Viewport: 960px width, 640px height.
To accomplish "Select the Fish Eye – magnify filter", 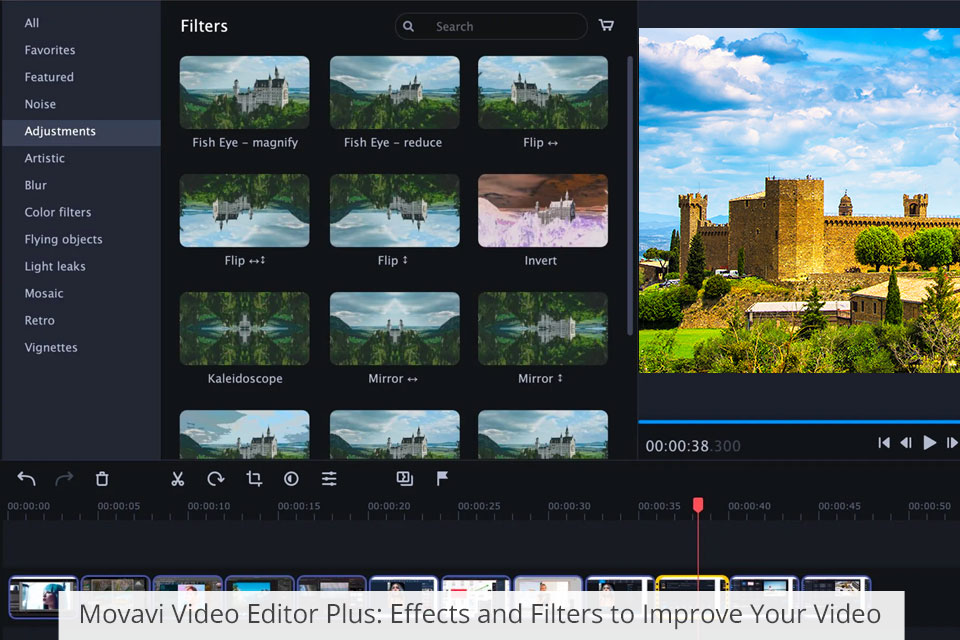I will (244, 92).
